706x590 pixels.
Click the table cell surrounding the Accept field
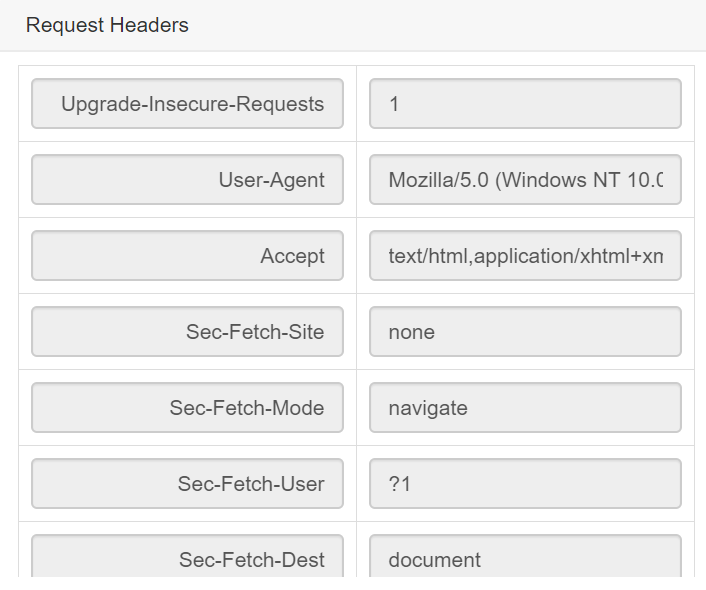187,256
